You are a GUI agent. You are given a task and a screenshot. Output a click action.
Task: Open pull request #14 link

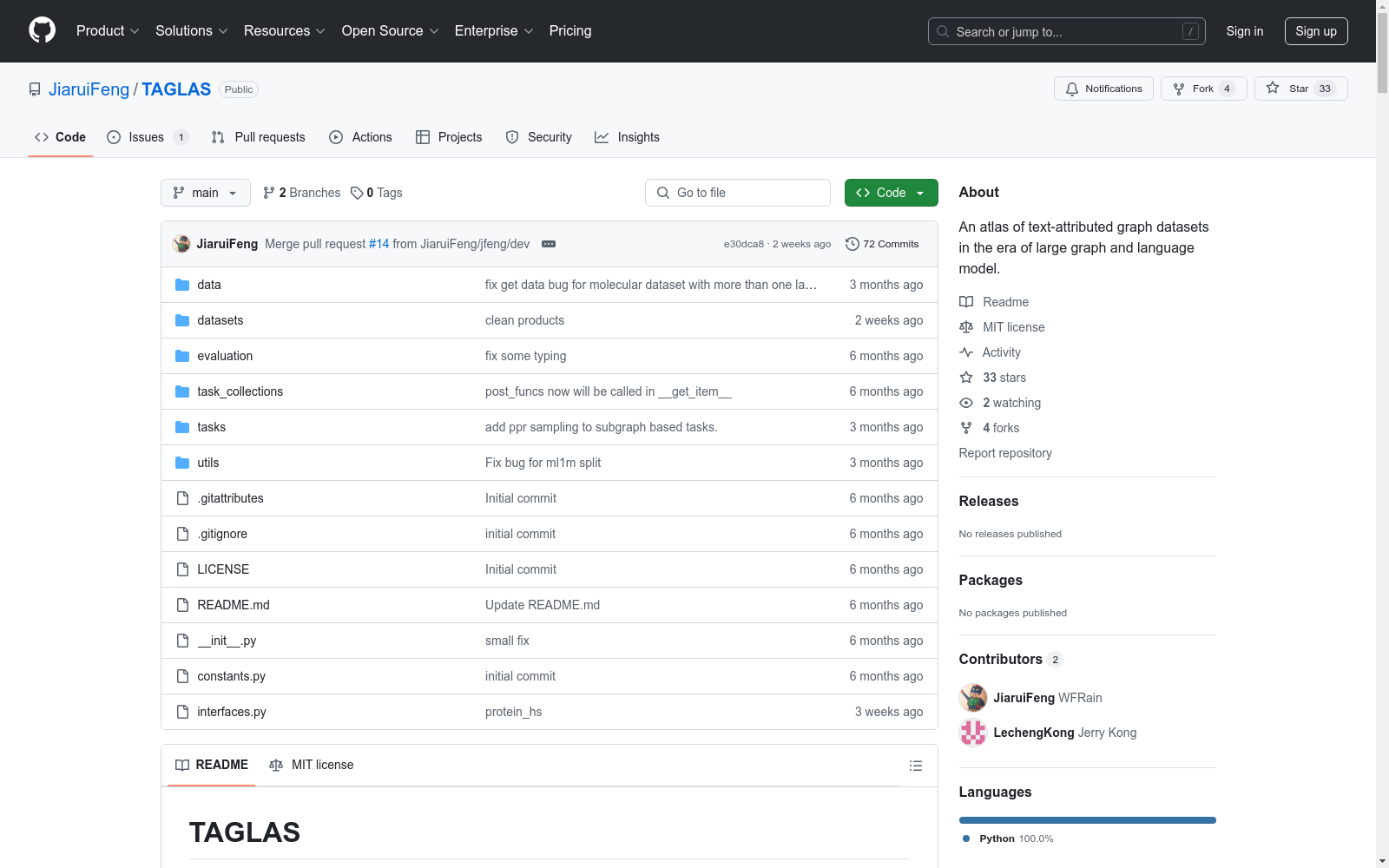[x=379, y=244]
